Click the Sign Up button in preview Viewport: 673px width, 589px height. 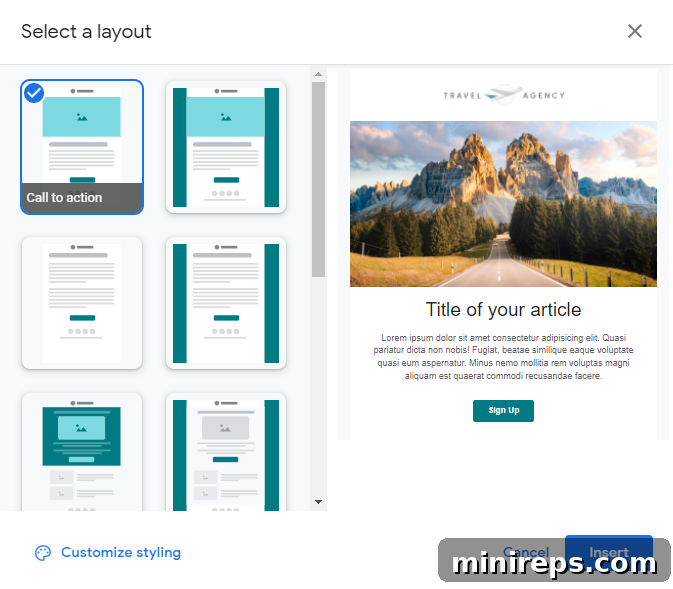(503, 411)
